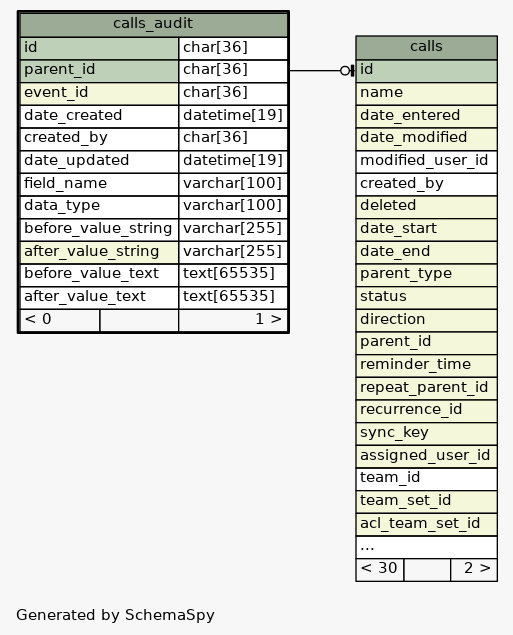Select the after_value_string column
The width and height of the screenshot is (513, 635).
click(99, 252)
